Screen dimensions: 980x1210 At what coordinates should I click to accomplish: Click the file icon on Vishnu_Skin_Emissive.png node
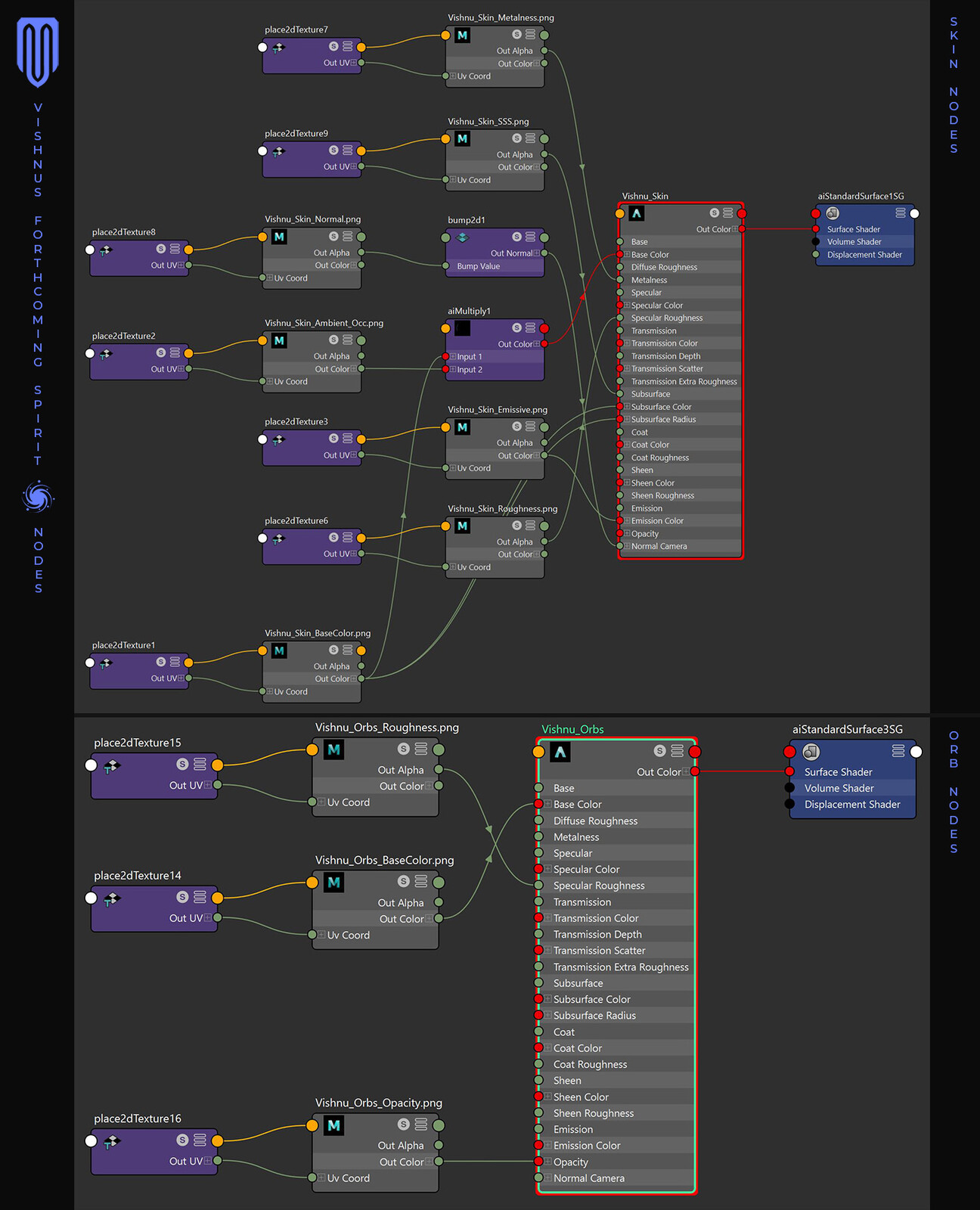[x=462, y=427]
